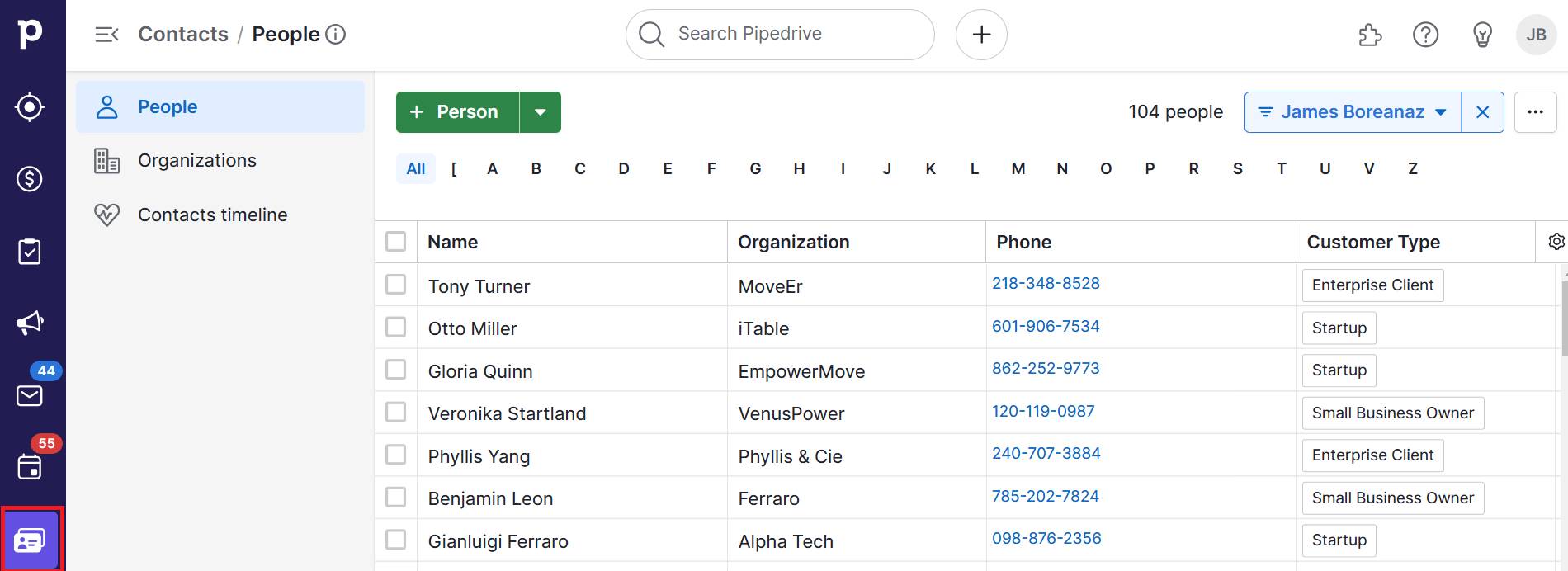Open the James Boreanaz filter dropdown
The image size is (1568, 571).
[x=1353, y=112]
